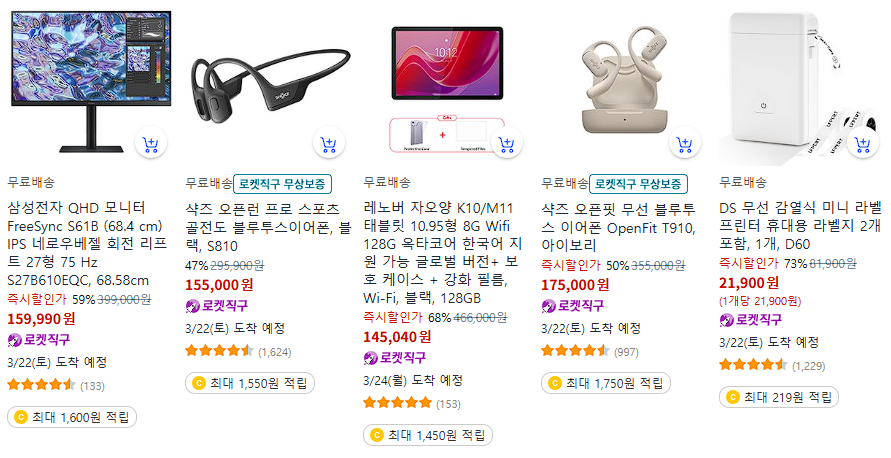Screen dimensions: 891x458
Task: Add Shokz OpenFit T910 earbuds to cart
Action: (x=685, y=144)
